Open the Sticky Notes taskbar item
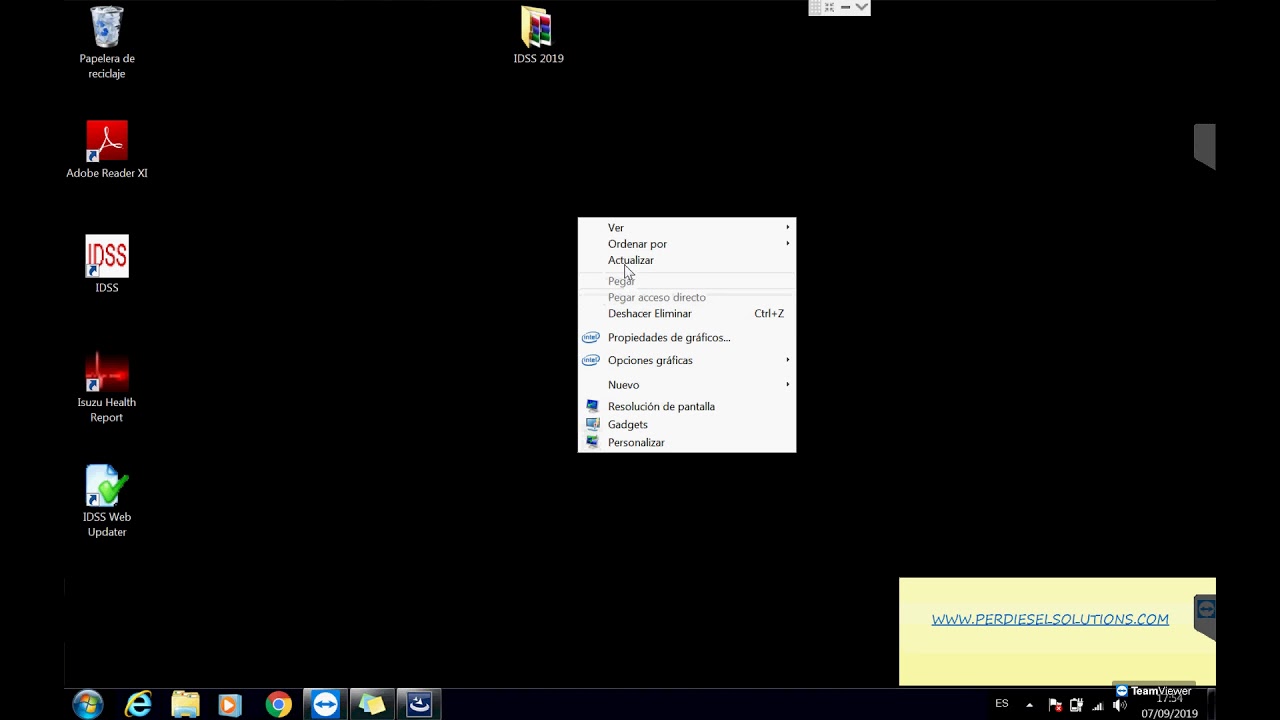 [x=372, y=704]
